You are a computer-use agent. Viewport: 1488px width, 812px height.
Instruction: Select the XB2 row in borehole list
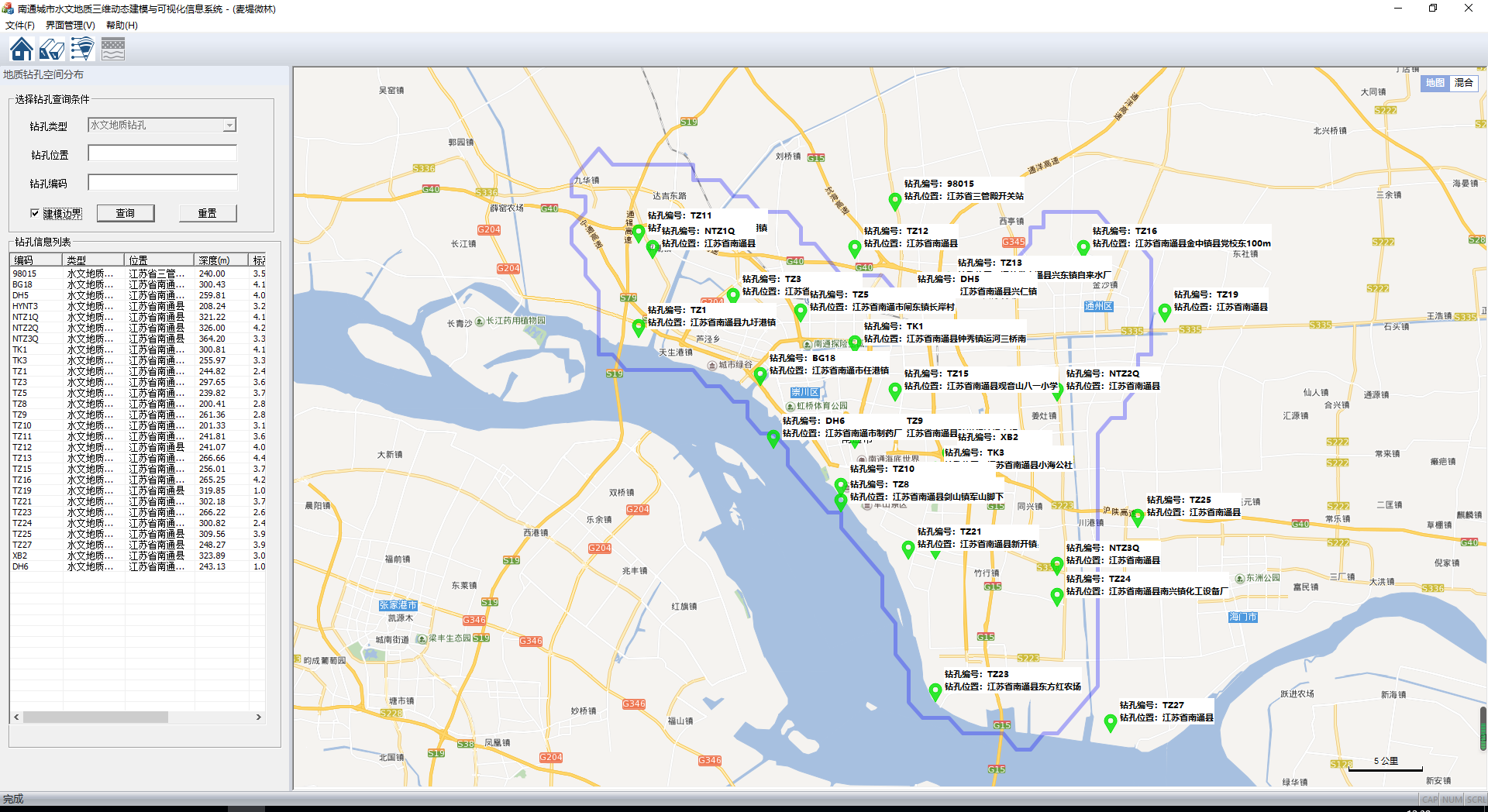coord(138,556)
